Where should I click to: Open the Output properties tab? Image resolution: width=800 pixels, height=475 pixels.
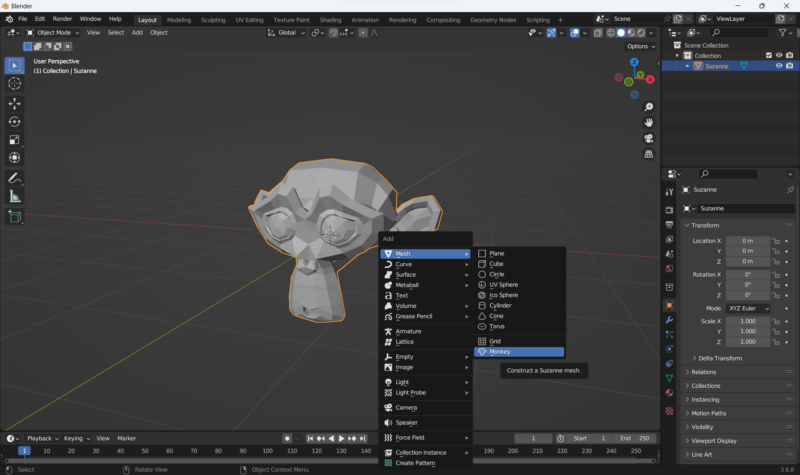669,224
